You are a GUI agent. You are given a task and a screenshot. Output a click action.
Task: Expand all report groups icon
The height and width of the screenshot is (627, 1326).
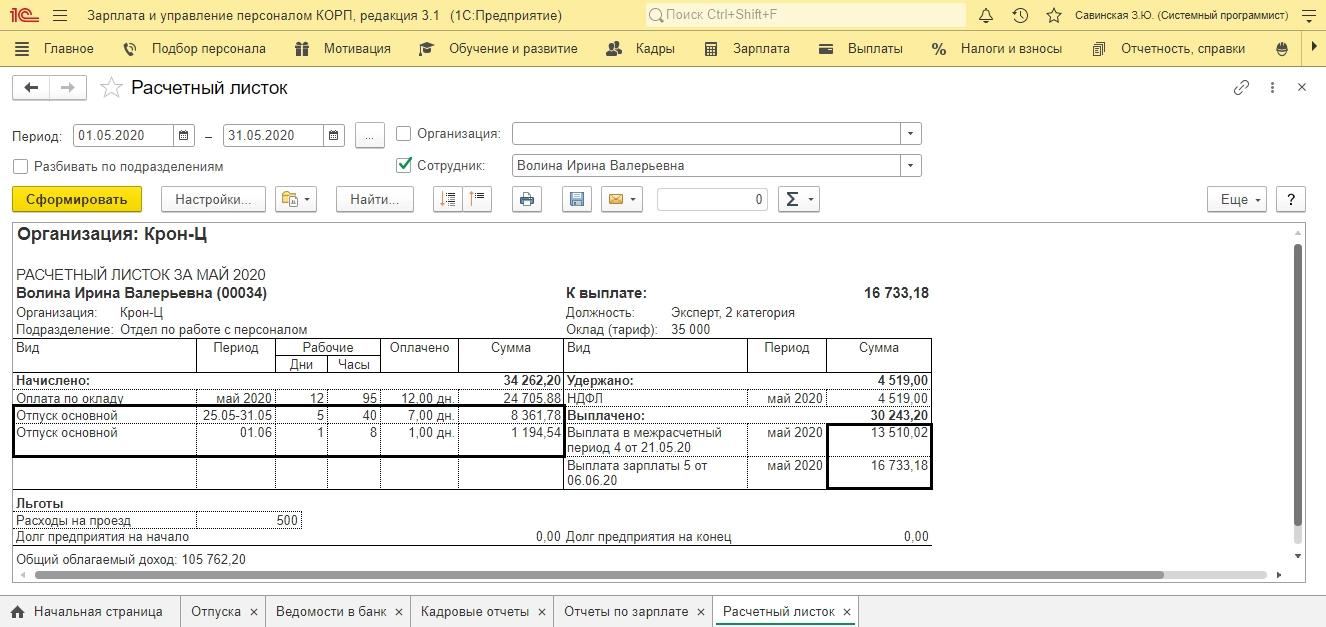coord(477,199)
